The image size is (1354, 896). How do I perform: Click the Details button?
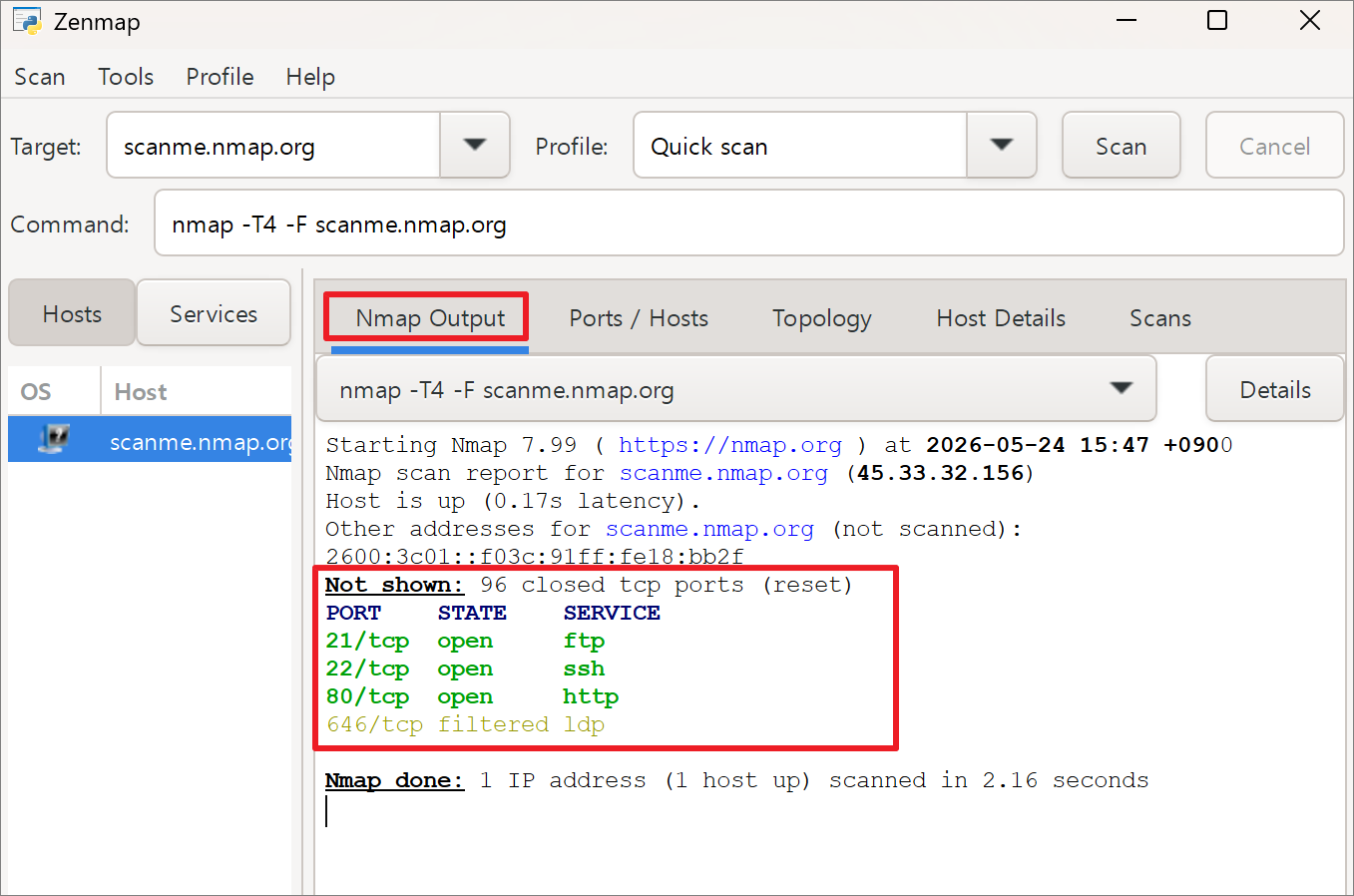[x=1275, y=389]
